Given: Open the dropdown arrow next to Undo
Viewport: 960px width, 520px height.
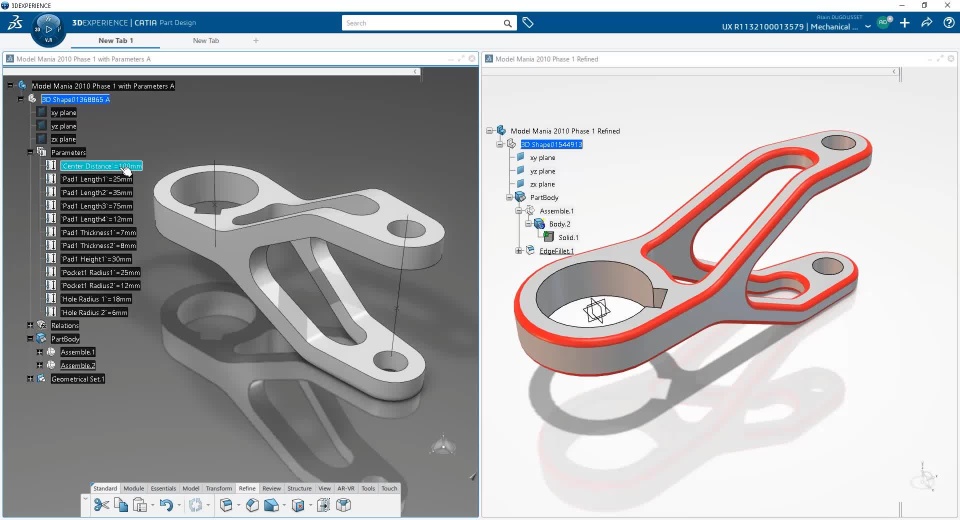Looking at the screenshot, I should [x=179, y=505].
